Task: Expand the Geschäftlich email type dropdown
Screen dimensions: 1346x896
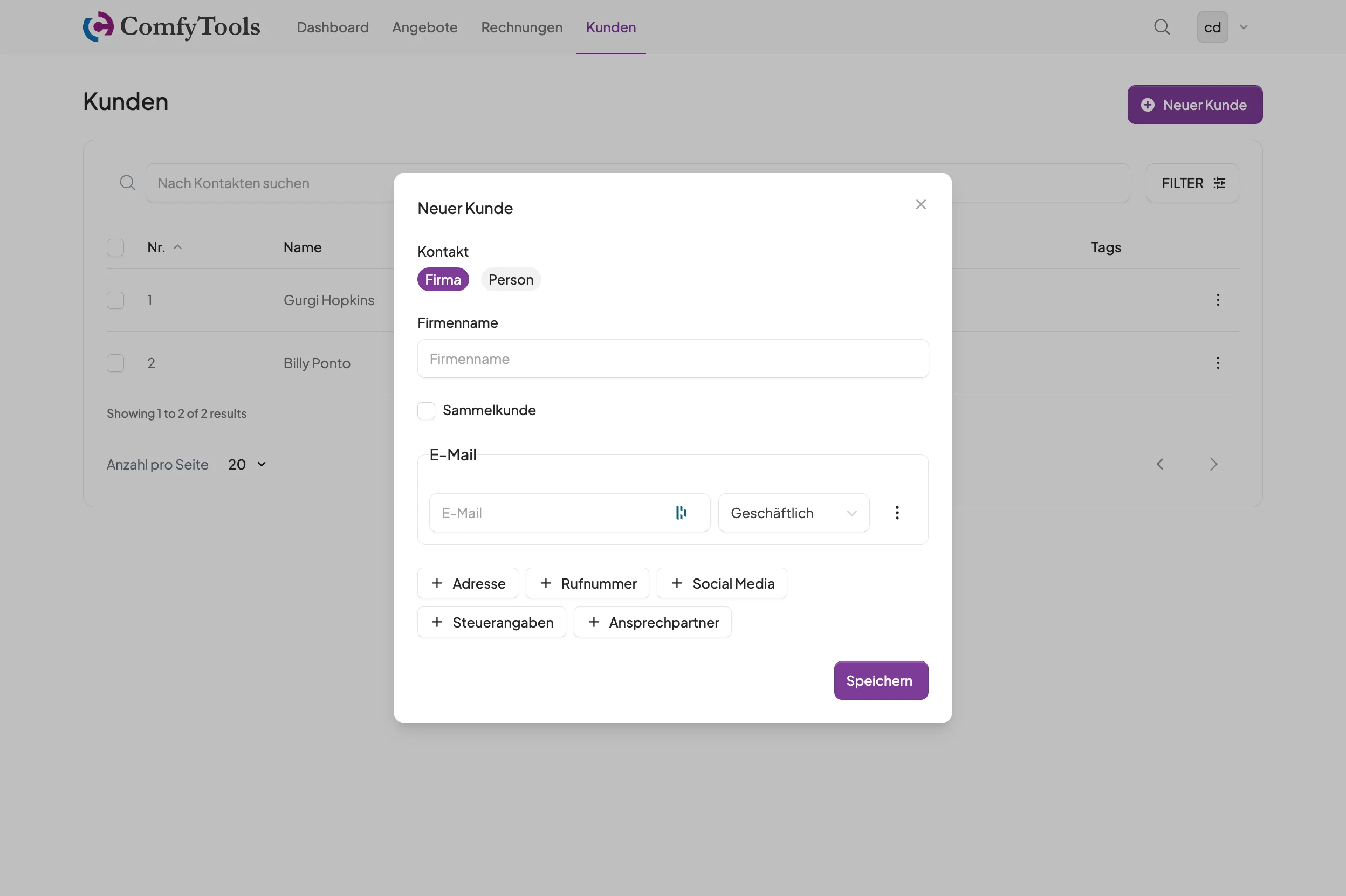Action: coord(793,513)
